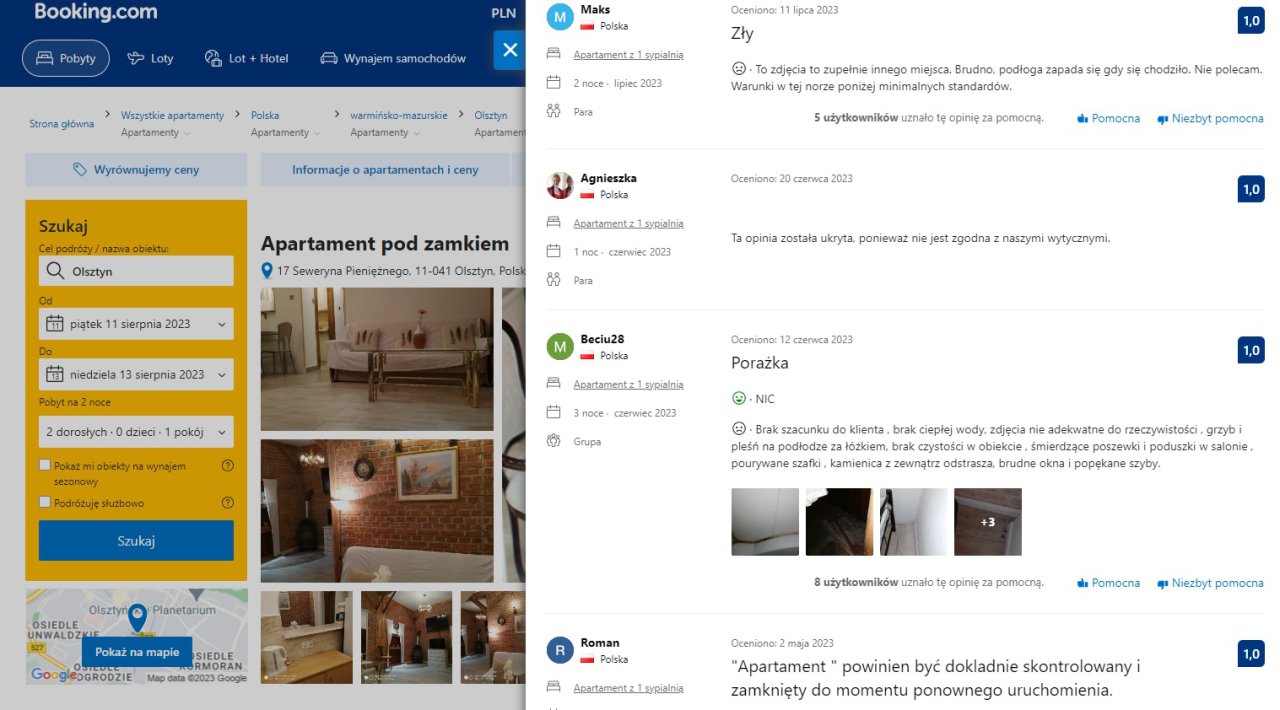Image resolution: width=1280 pixels, height=710 pixels.
Task: Click the price tag icon on Wyrównujemy ceny
Action: pos(80,170)
